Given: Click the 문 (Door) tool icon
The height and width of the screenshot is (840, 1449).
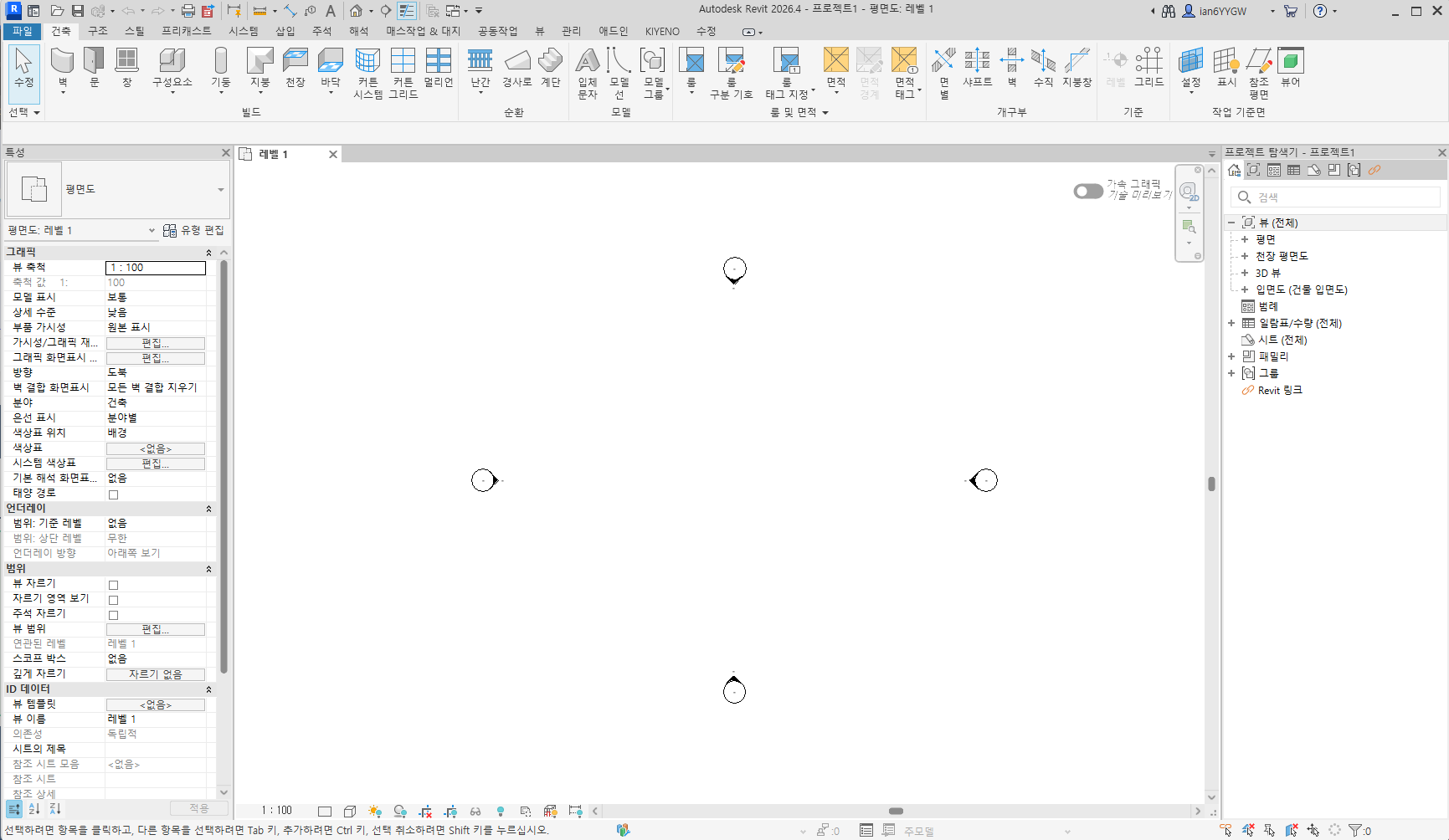Looking at the screenshot, I should [x=94, y=62].
